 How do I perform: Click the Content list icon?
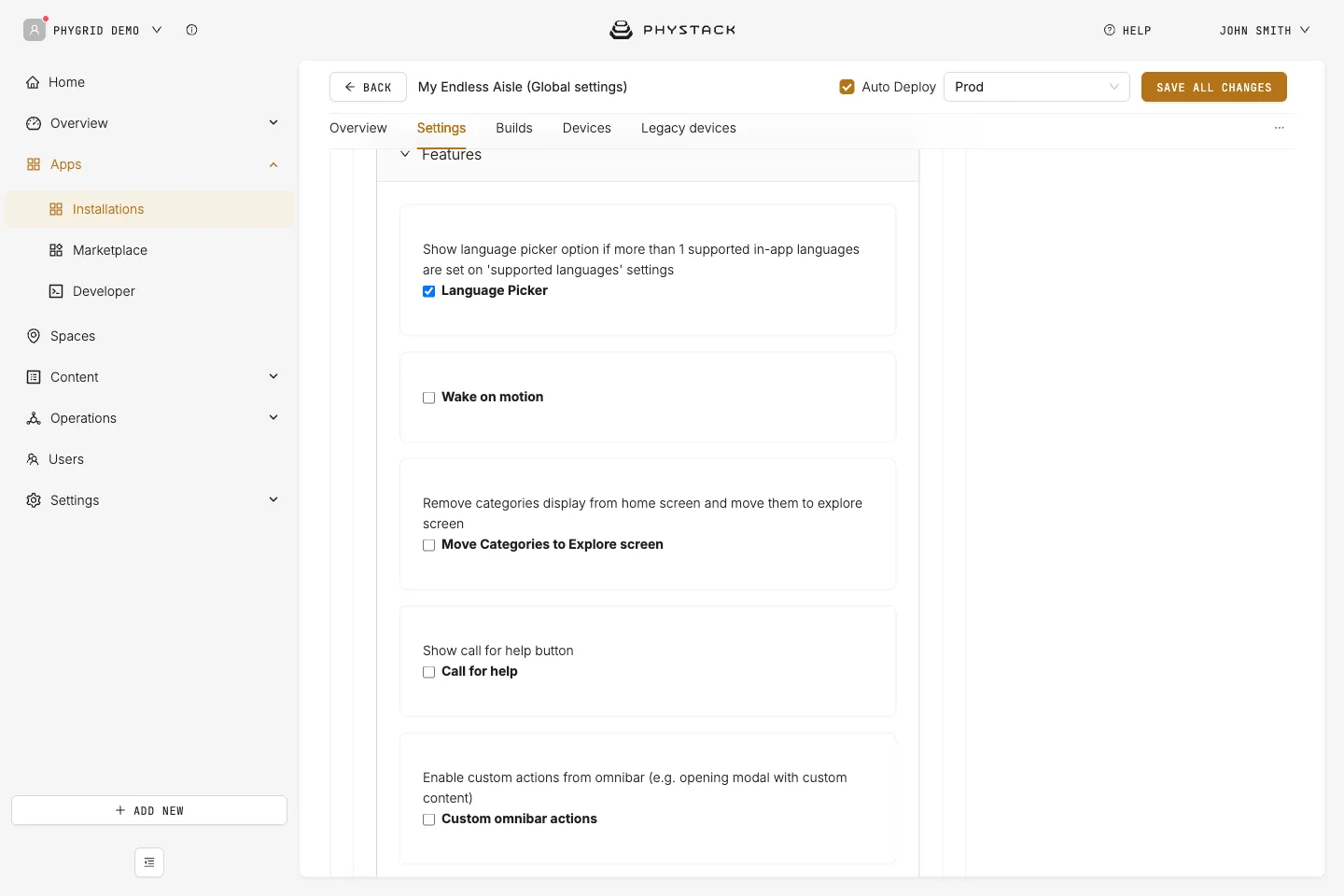[x=34, y=377]
